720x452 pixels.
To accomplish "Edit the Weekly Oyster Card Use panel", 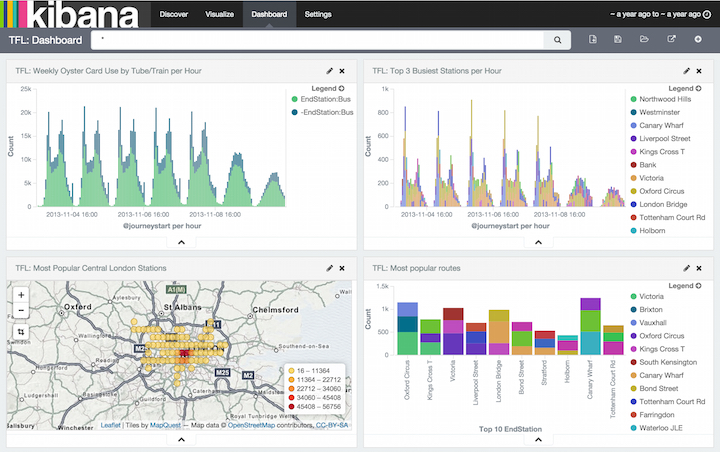I will tap(330, 71).
